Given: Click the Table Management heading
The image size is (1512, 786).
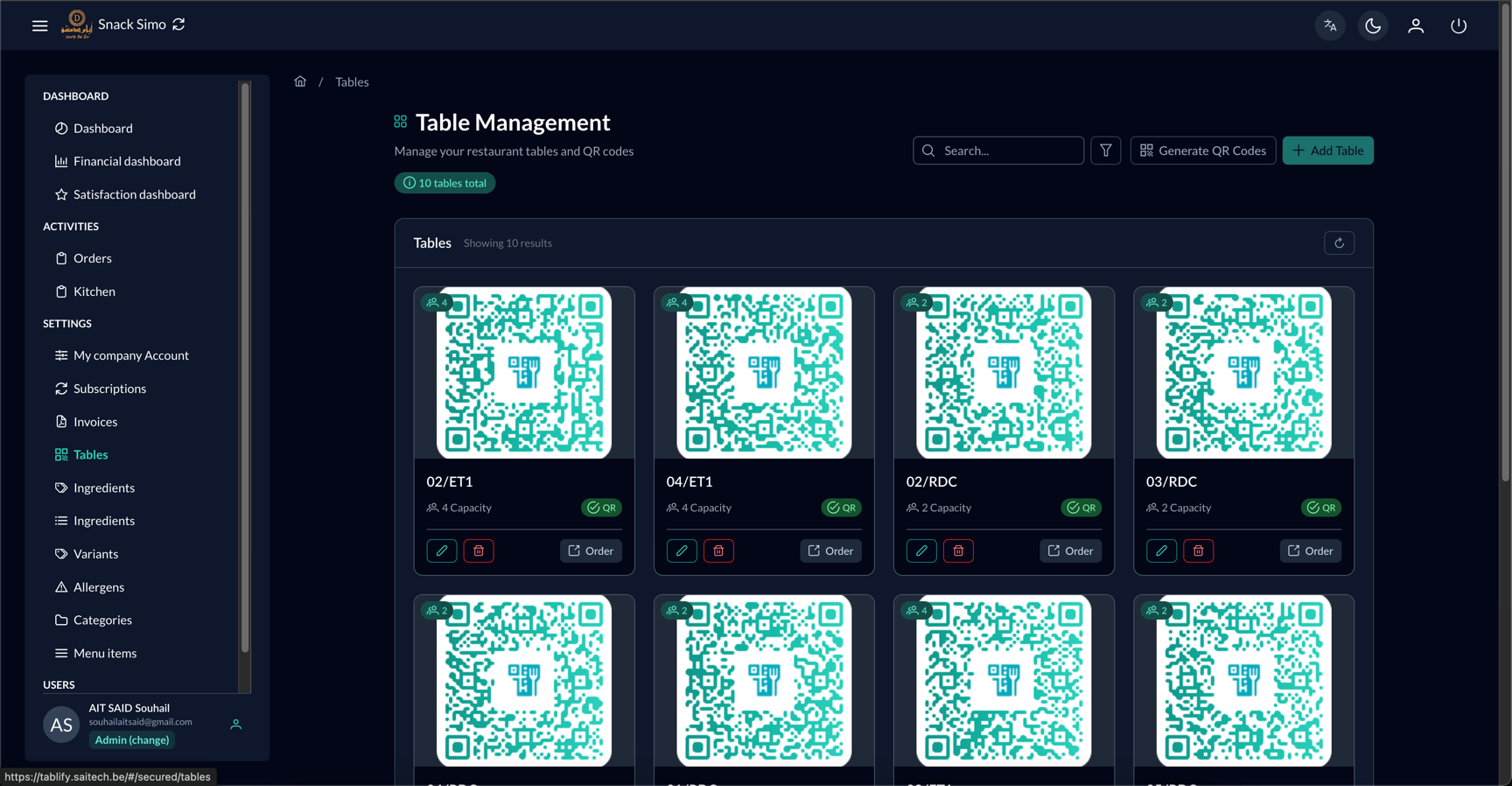Looking at the screenshot, I should (513, 123).
